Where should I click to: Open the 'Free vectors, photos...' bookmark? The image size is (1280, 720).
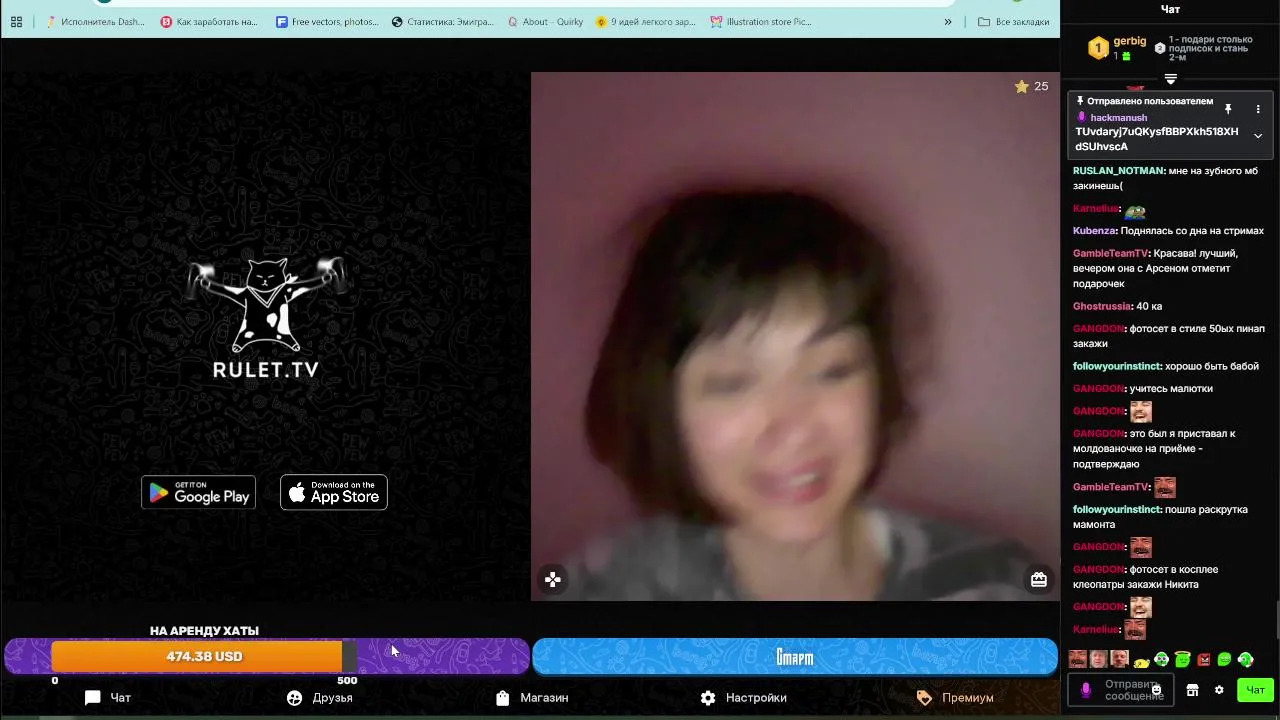point(327,21)
